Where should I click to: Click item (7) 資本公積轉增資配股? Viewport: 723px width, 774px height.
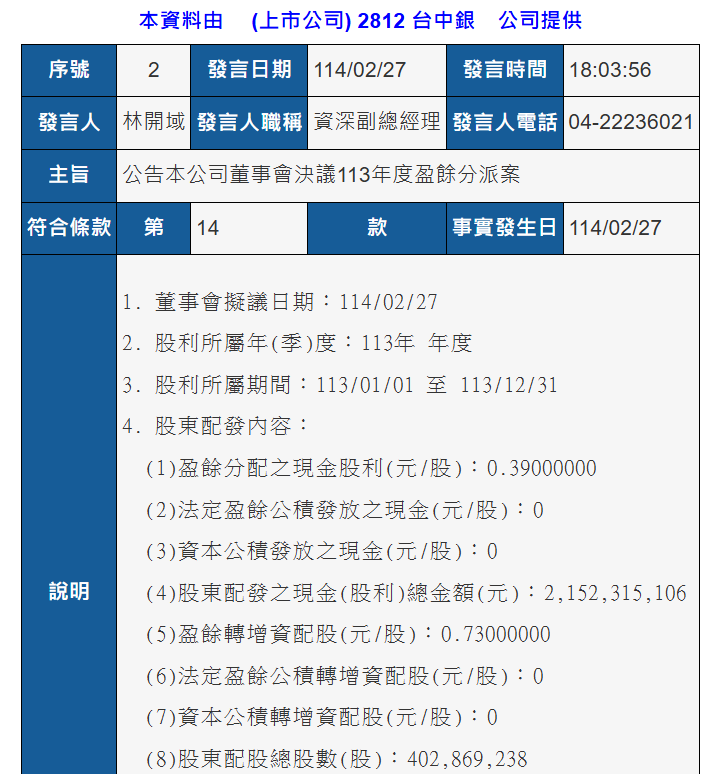(322, 717)
